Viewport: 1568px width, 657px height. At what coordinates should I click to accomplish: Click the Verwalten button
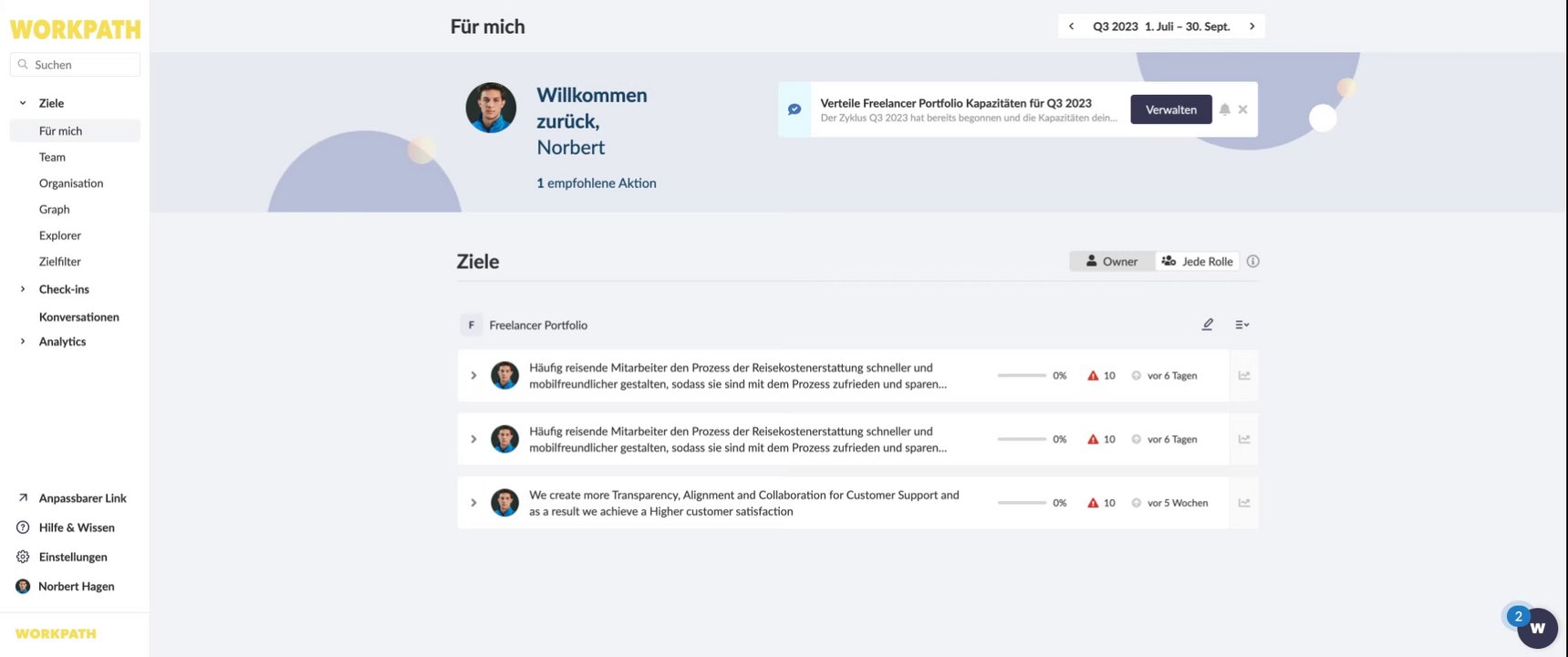1171,109
